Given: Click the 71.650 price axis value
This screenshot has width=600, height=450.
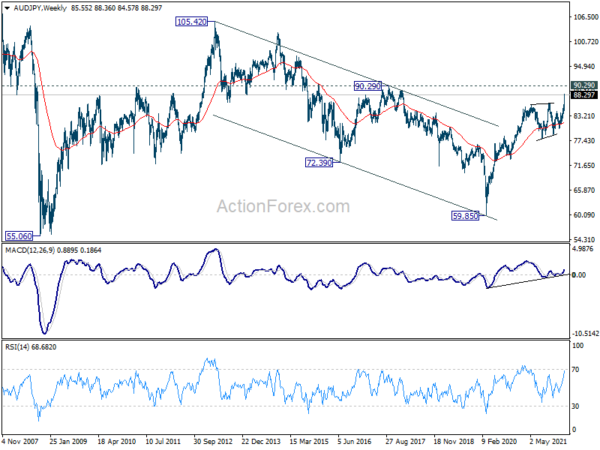Looking at the screenshot, I should 584,166.
